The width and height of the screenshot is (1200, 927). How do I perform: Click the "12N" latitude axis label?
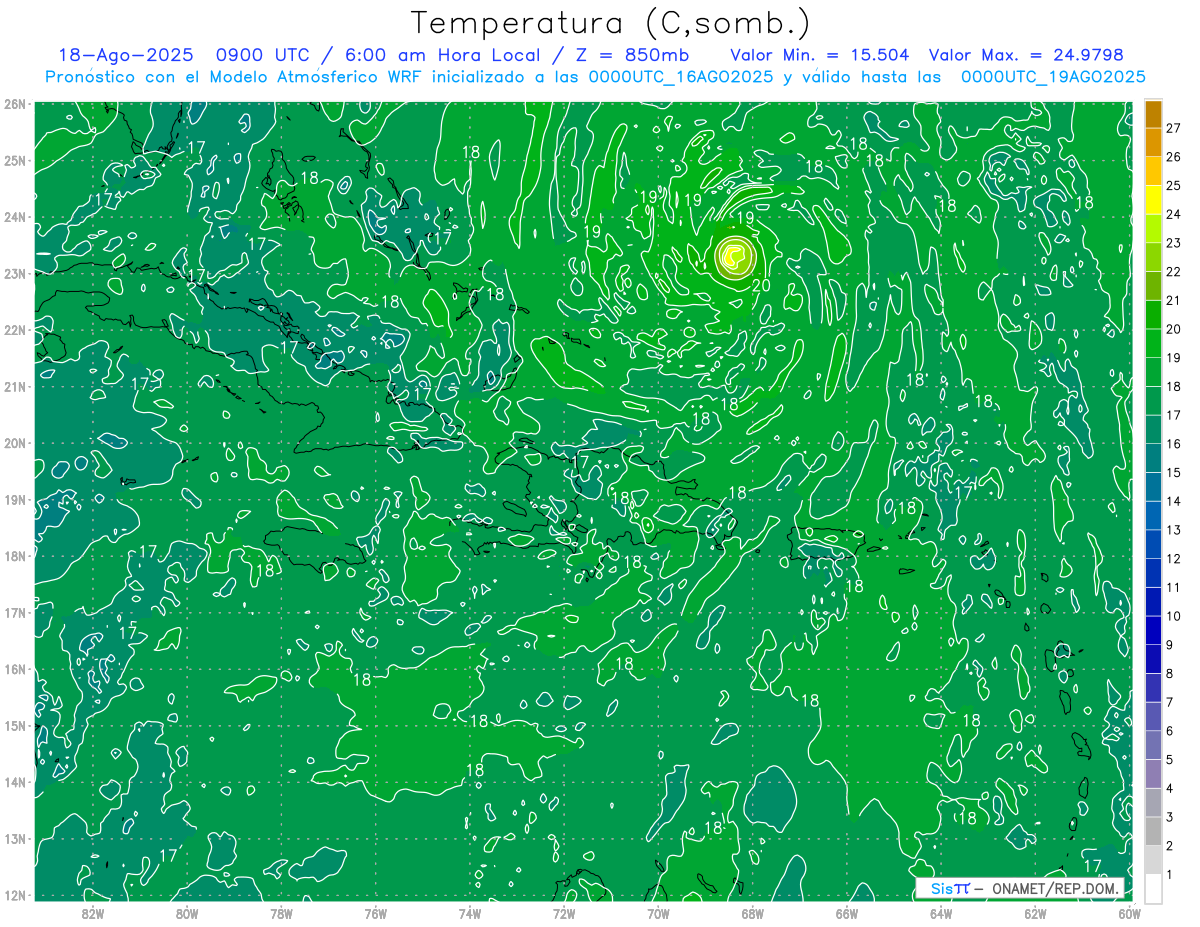pos(14,895)
